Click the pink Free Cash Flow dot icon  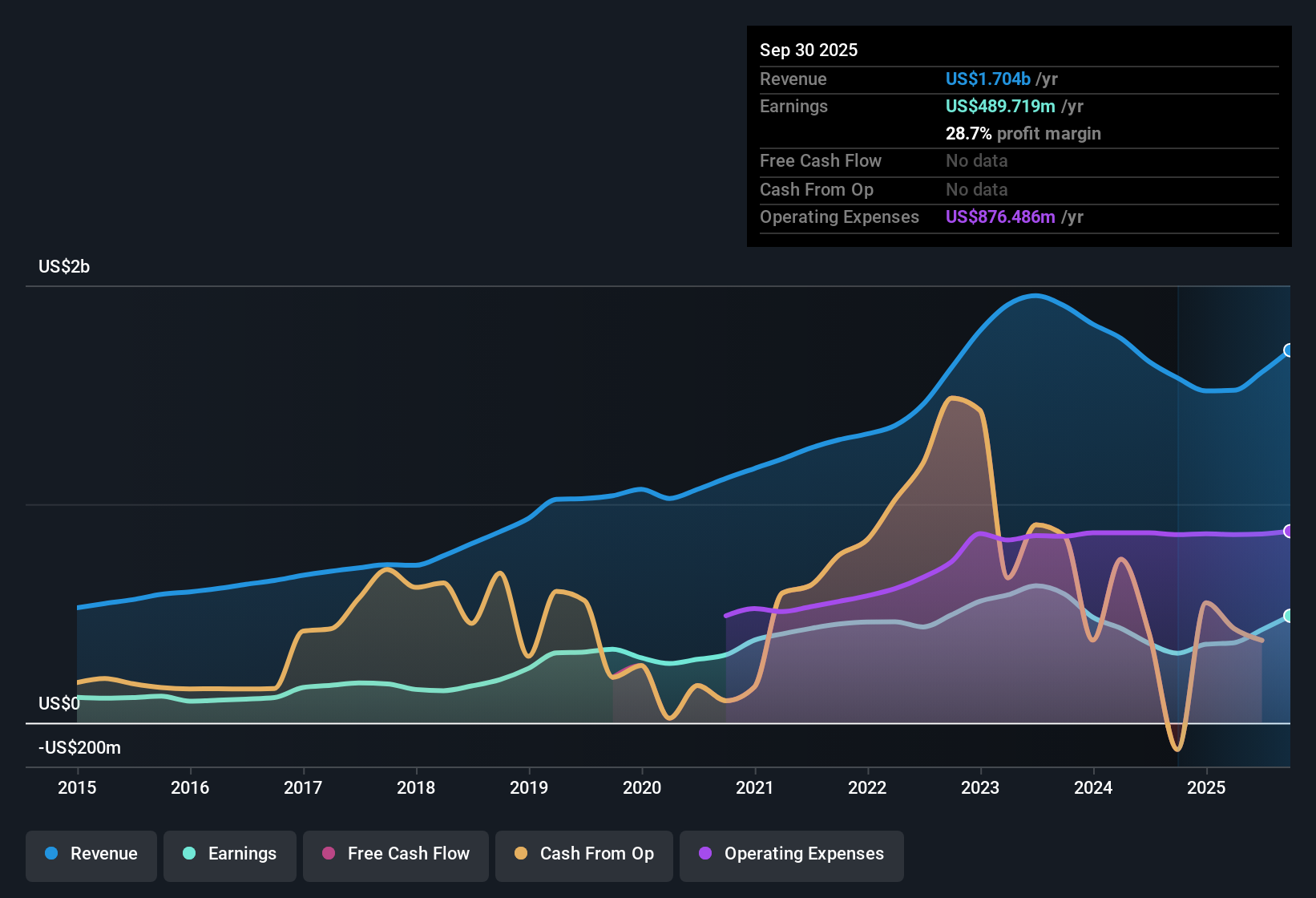tap(329, 854)
